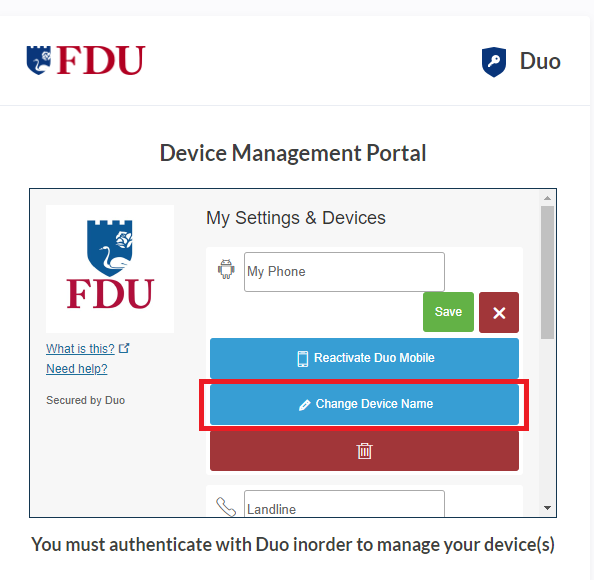Click the scrollbar down arrow
This screenshot has width=594, height=580.
[547, 508]
